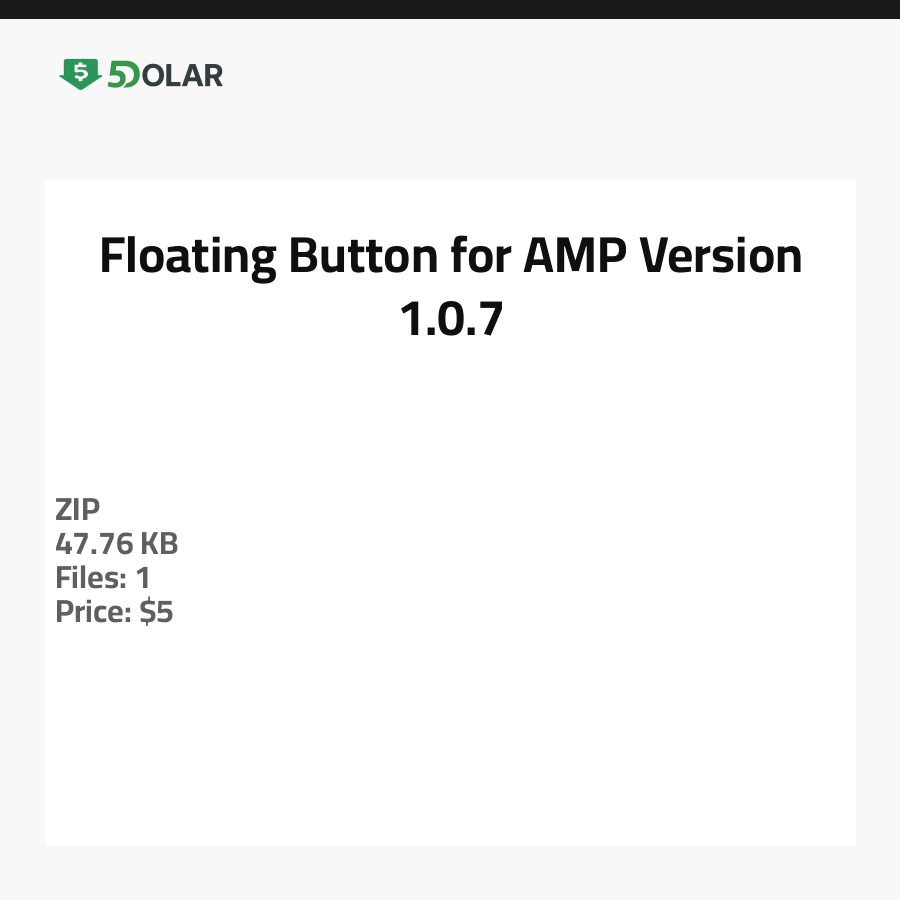Click the word "Version" in the title
The width and height of the screenshot is (900, 900).
click(x=721, y=257)
